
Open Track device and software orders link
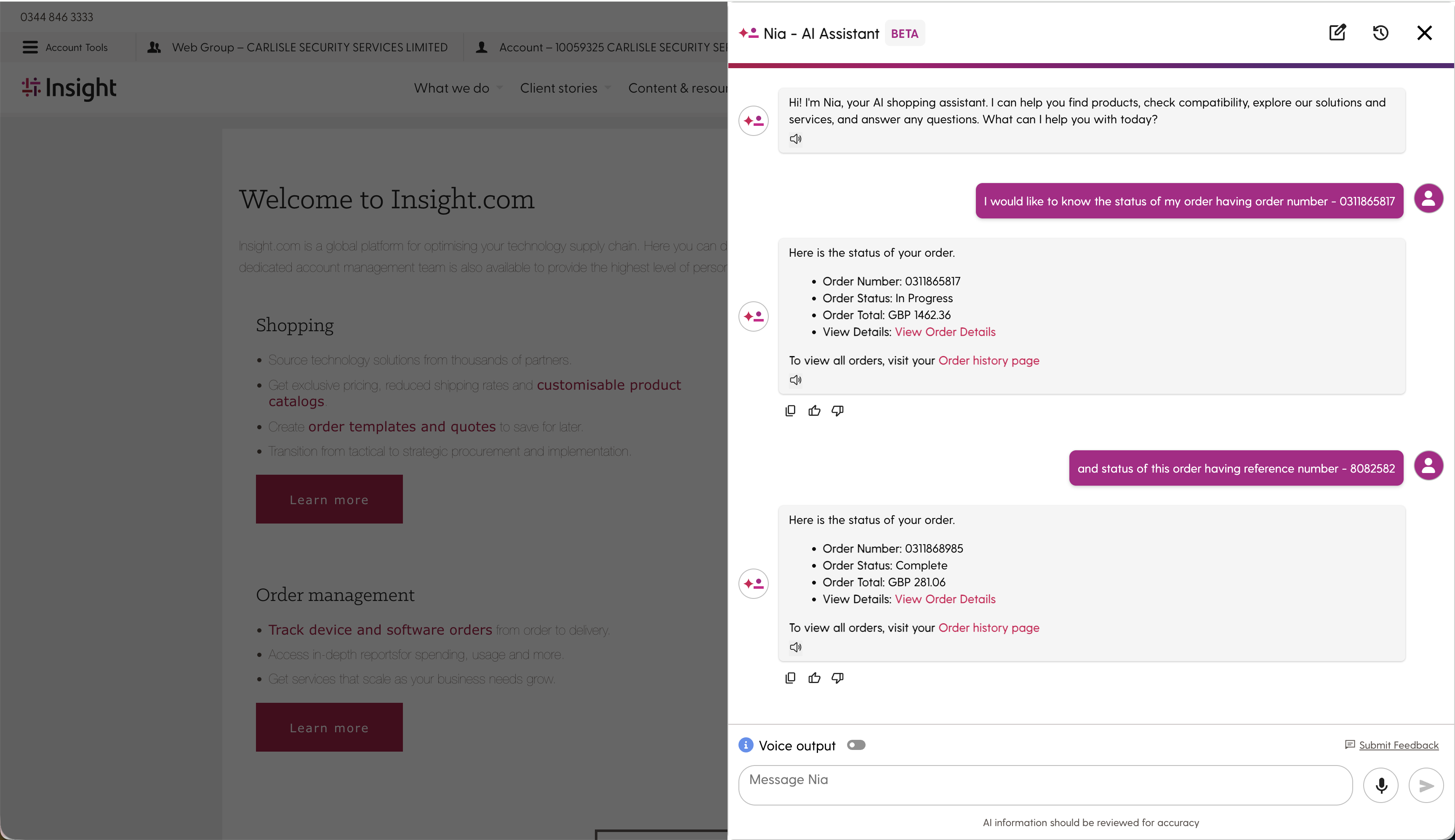point(380,630)
